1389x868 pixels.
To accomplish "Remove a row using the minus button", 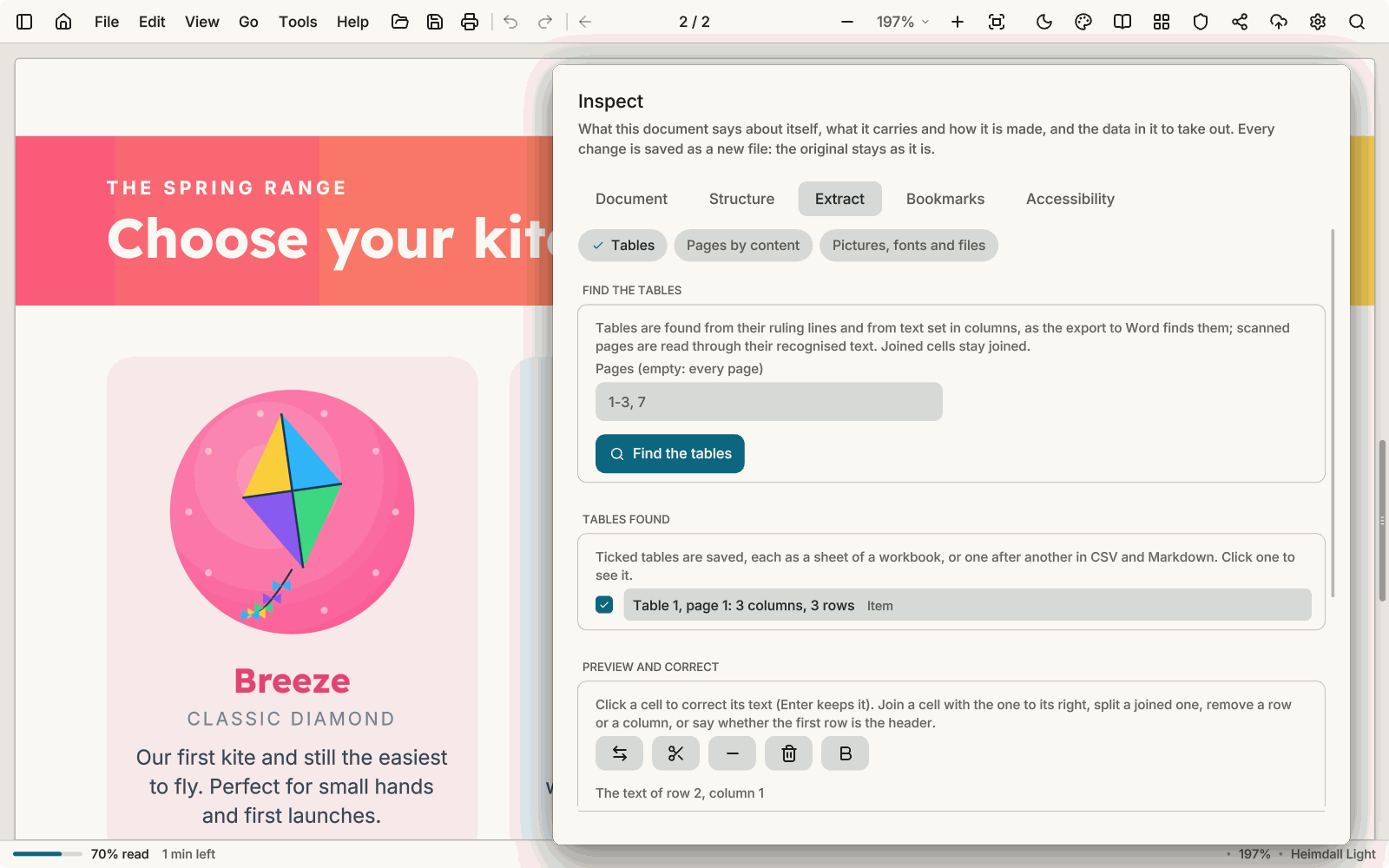I will click(732, 753).
